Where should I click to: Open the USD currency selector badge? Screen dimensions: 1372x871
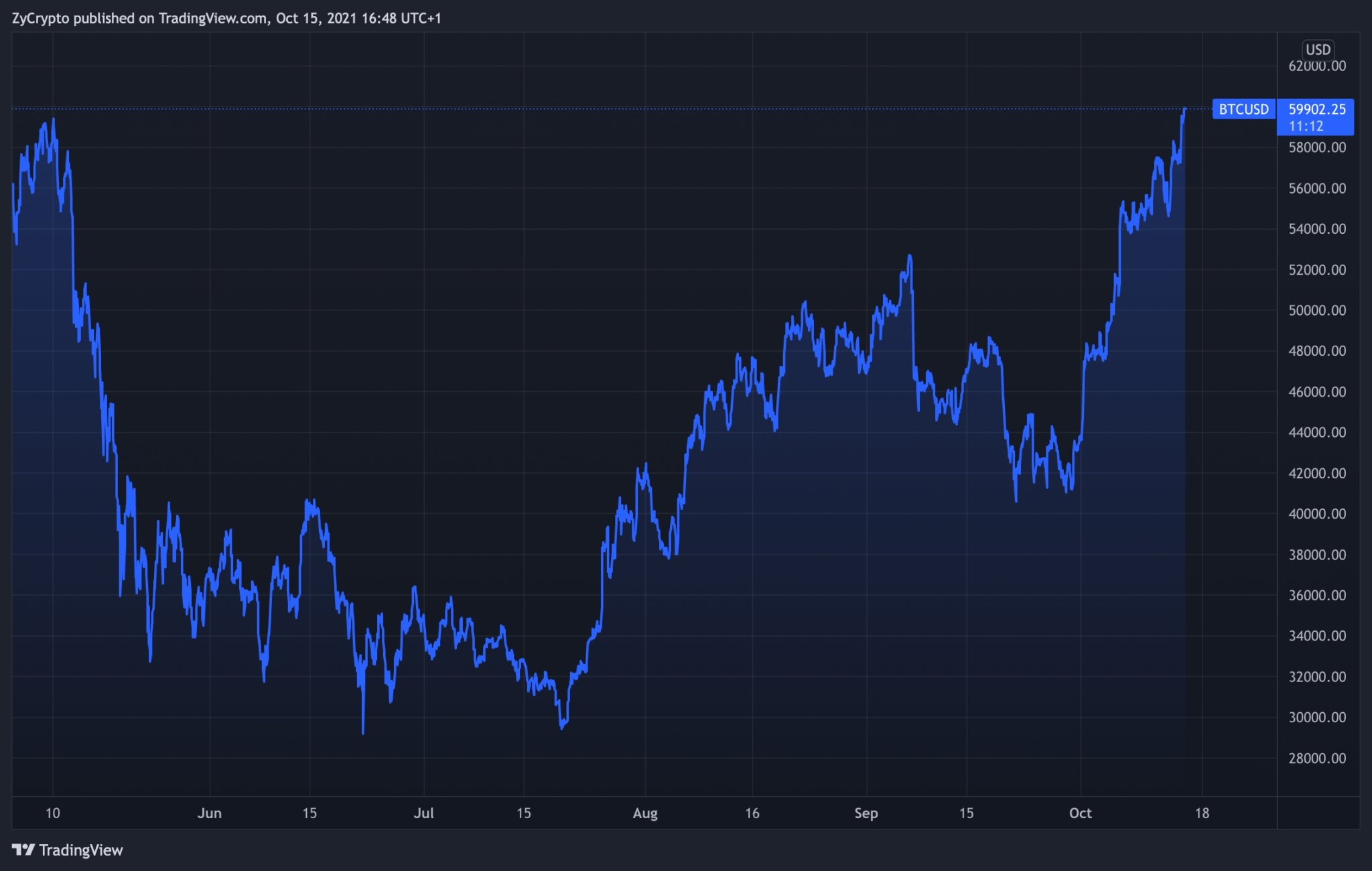coord(1318,50)
